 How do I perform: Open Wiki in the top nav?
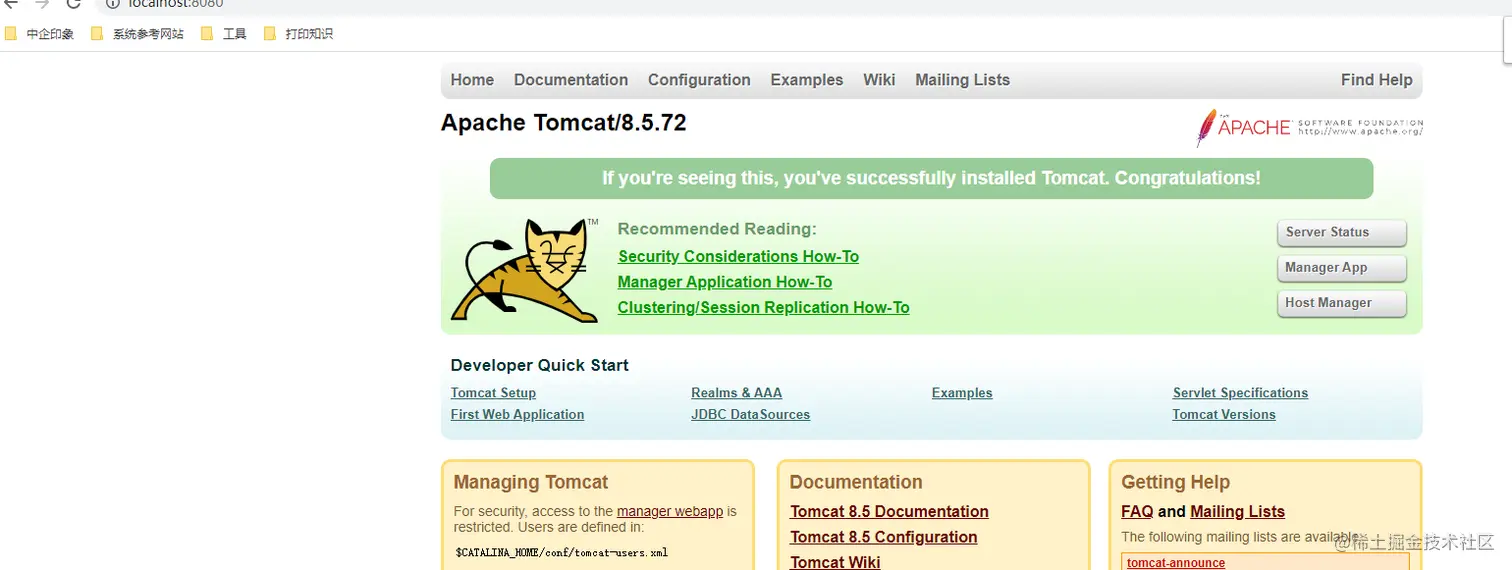click(x=879, y=80)
